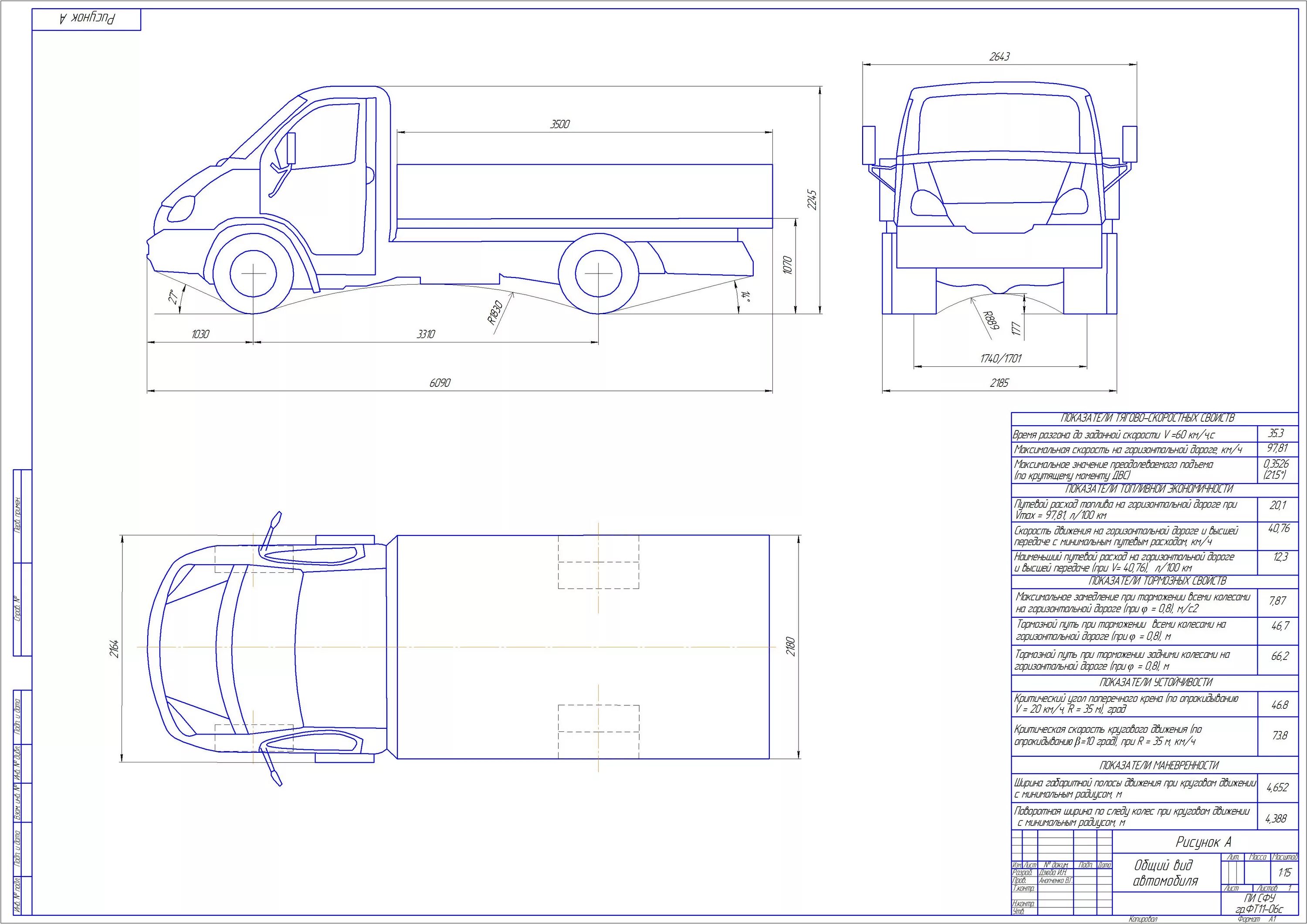Click the 14° departure angle label
The image size is (1307, 924).
[x=746, y=297]
